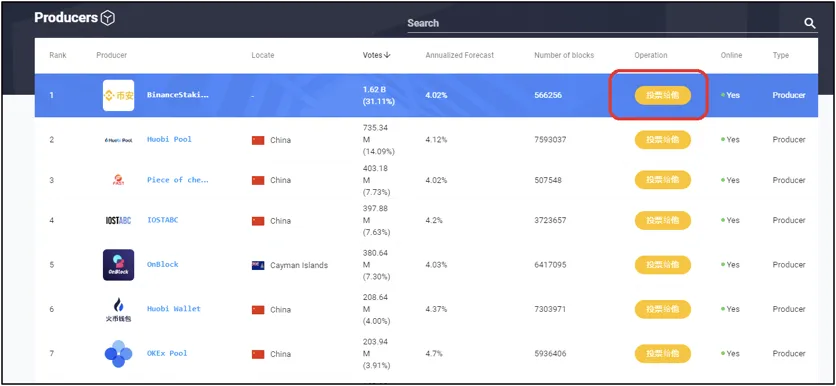Click the 4.7% annualized forecast value
The width and height of the screenshot is (836, 386).
pyautogui.click(x=434, y=353)
